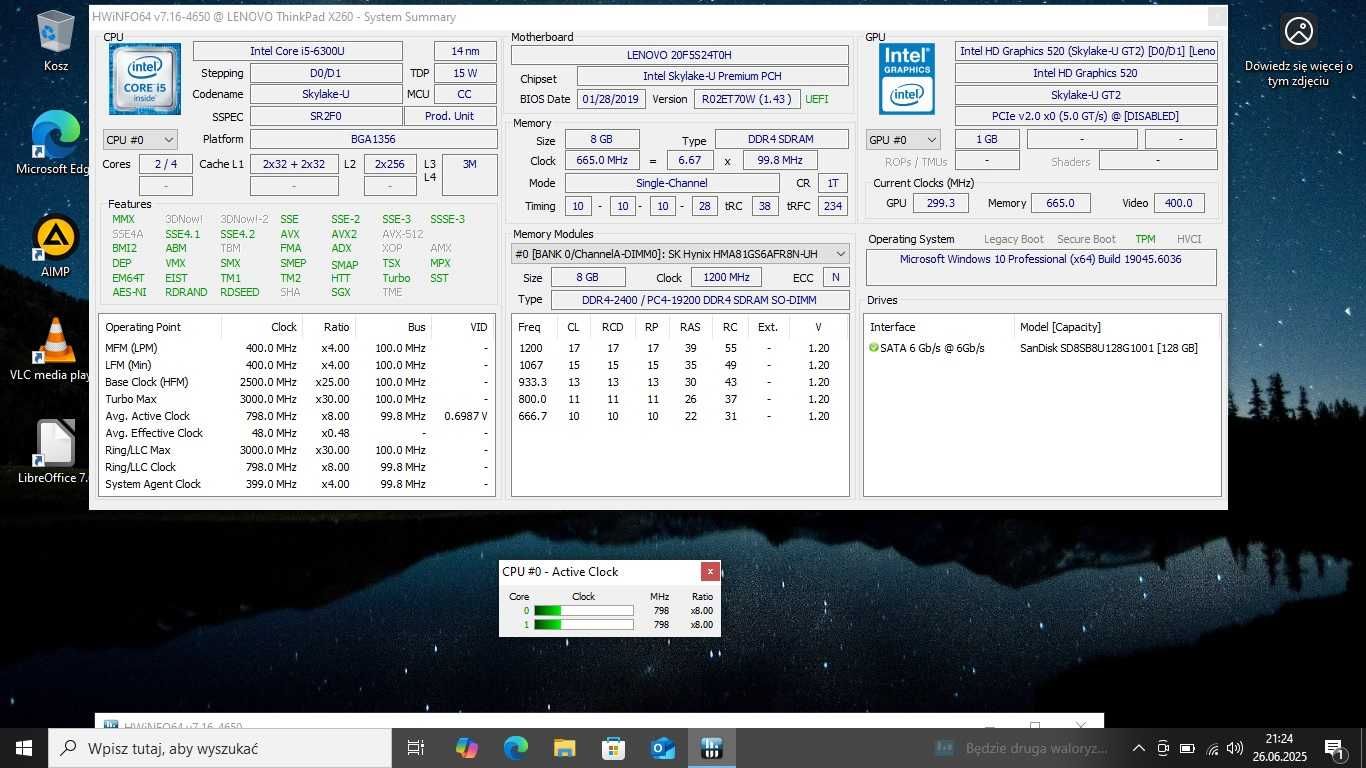
Task: Click the GPU current clock '299.3' field
Action: pos(941,203)
